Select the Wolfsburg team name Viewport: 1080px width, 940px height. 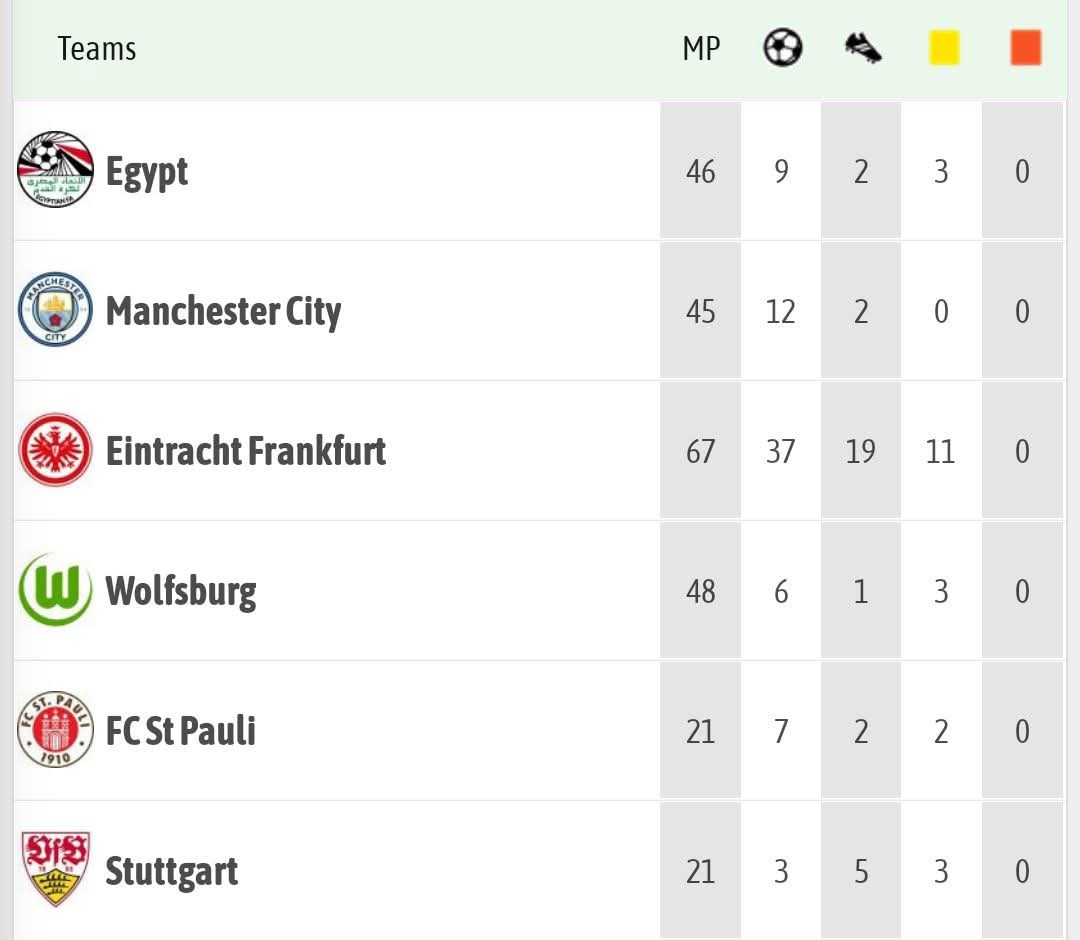pyautogui.click(x=181, y=591)
